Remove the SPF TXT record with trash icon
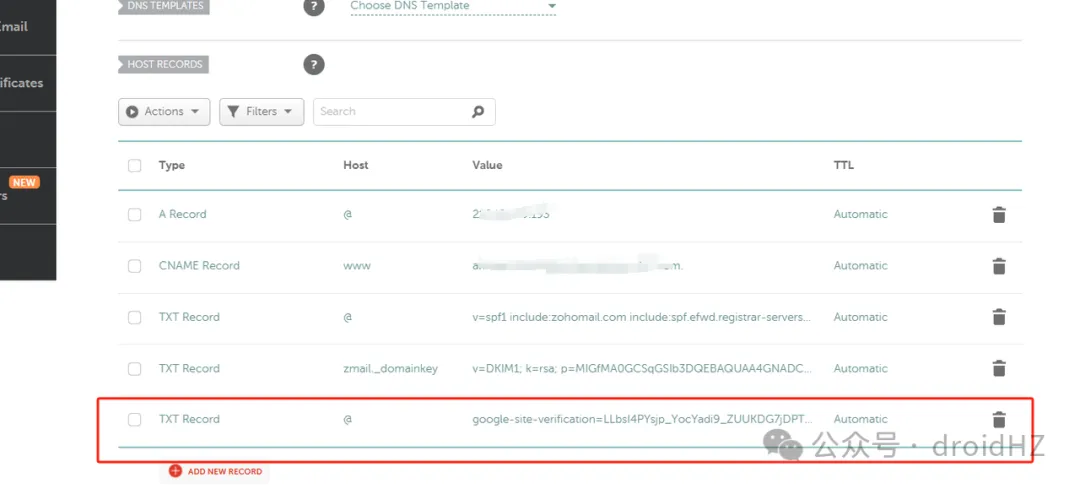This screenshot has height=489, width=1080. (998, 317)
